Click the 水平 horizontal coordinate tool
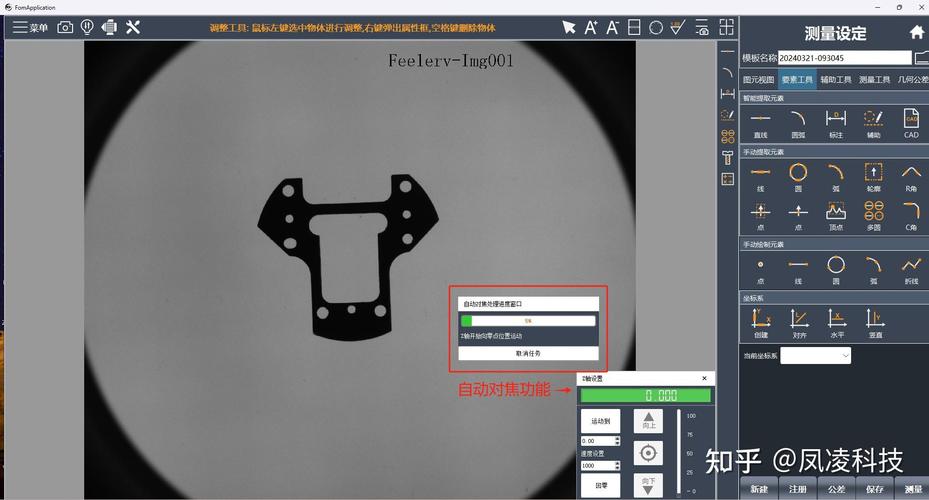 click(837, 323)
